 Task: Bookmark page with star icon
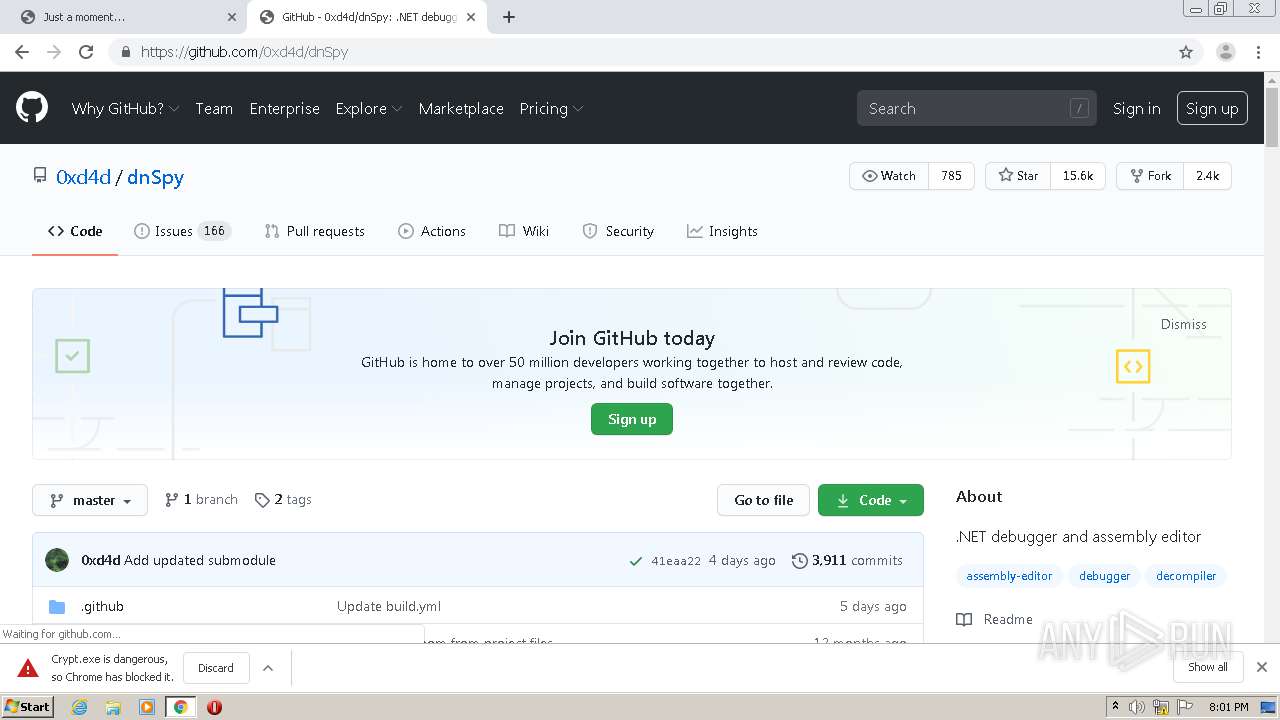pyautogui.click(x=1186, y=52)
